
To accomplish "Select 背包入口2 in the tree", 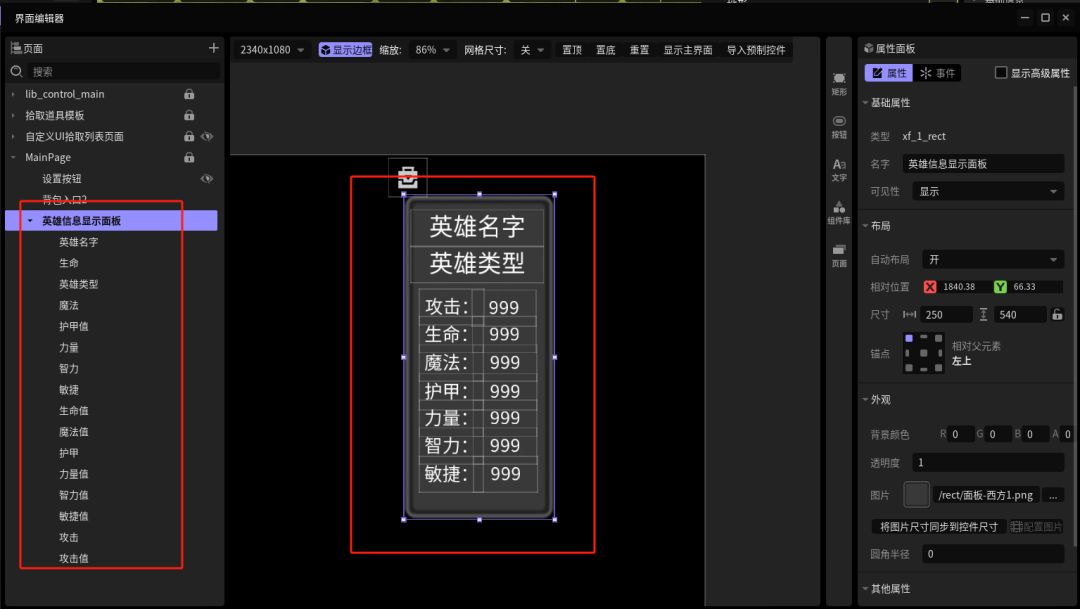I will tap(65, 200).
